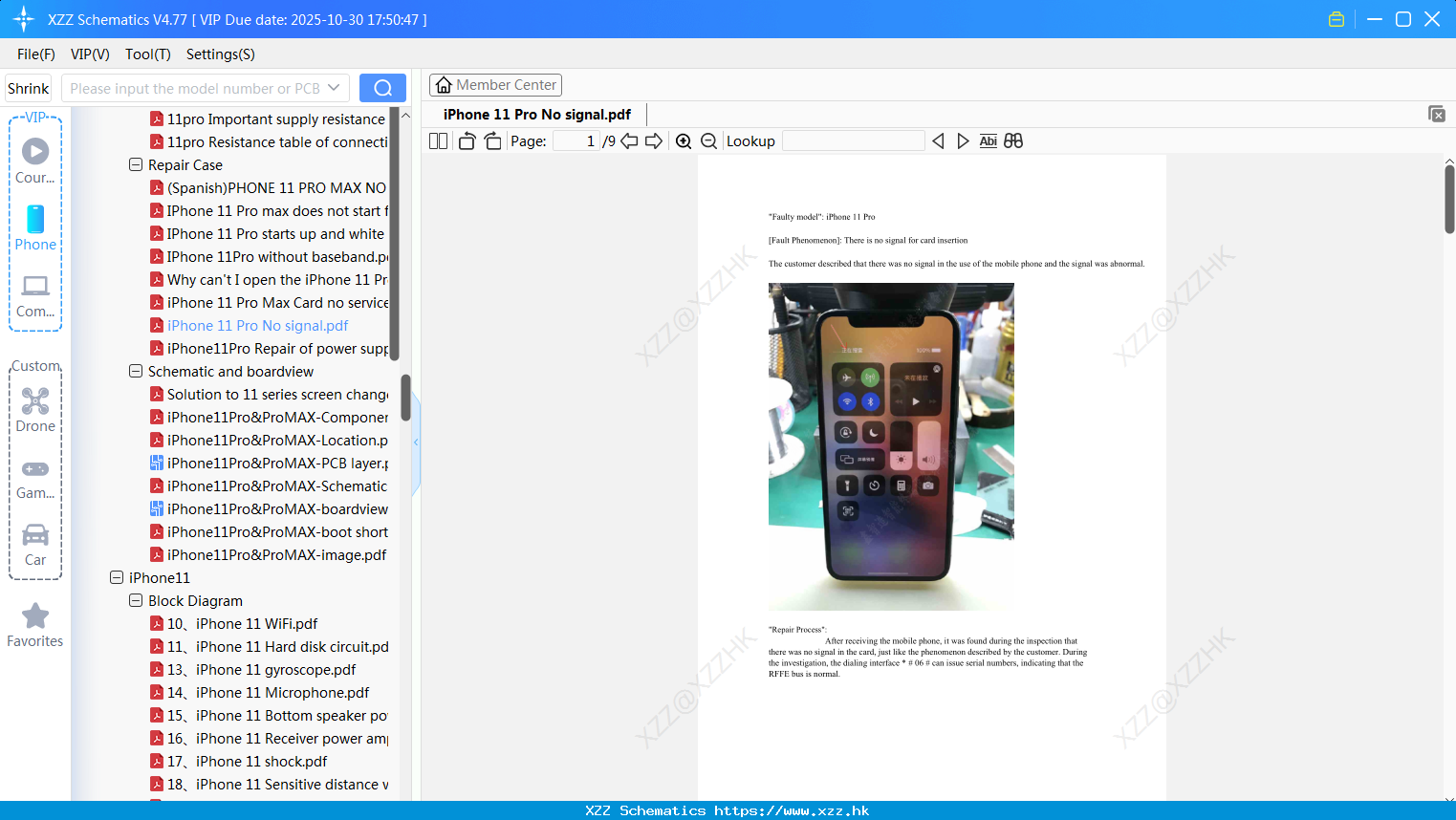Open (Spanish)PHONE 11 PRO MAX NO file

(268, 187)
